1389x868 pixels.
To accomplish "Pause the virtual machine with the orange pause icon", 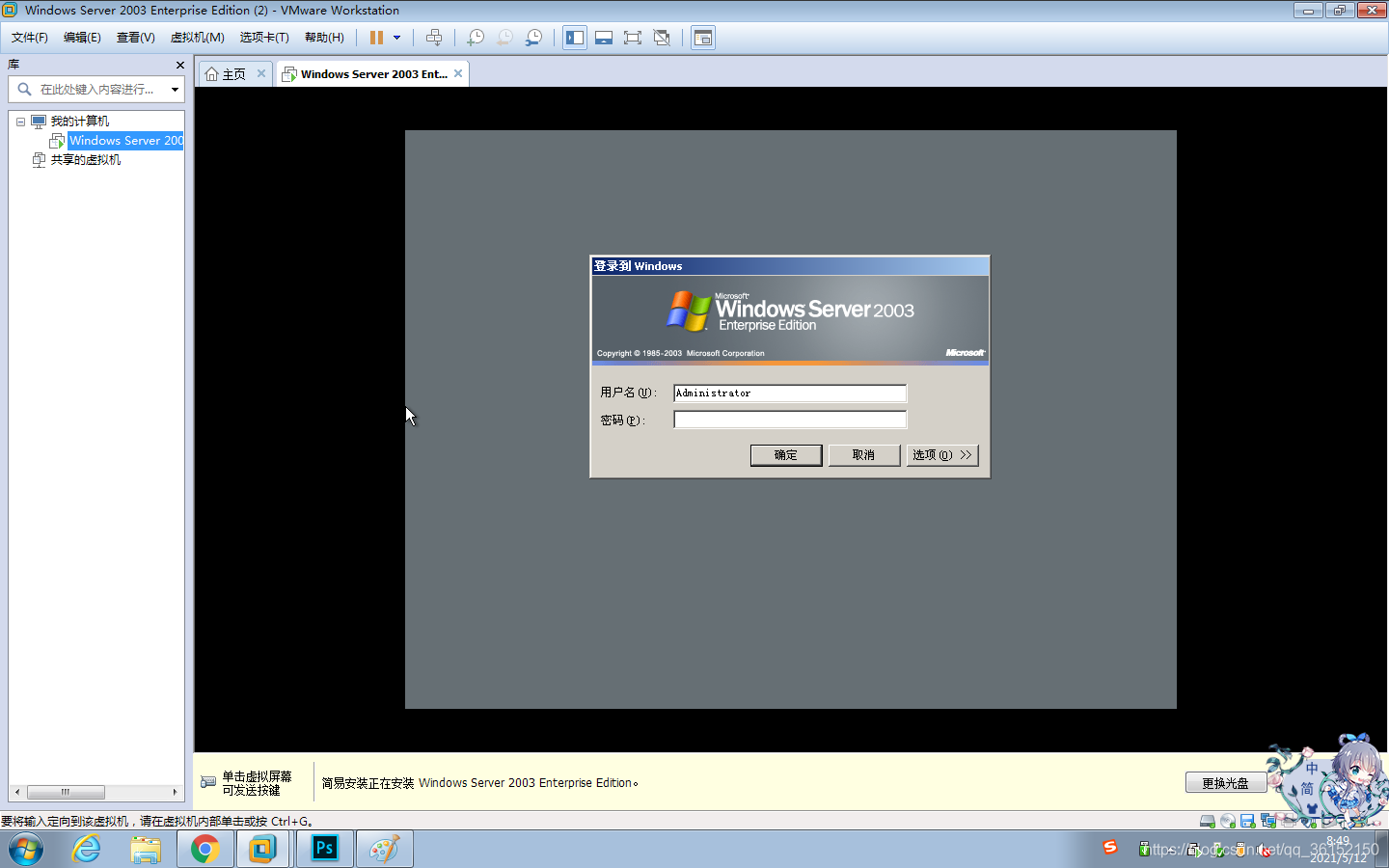I will click(x=376, y=38).
